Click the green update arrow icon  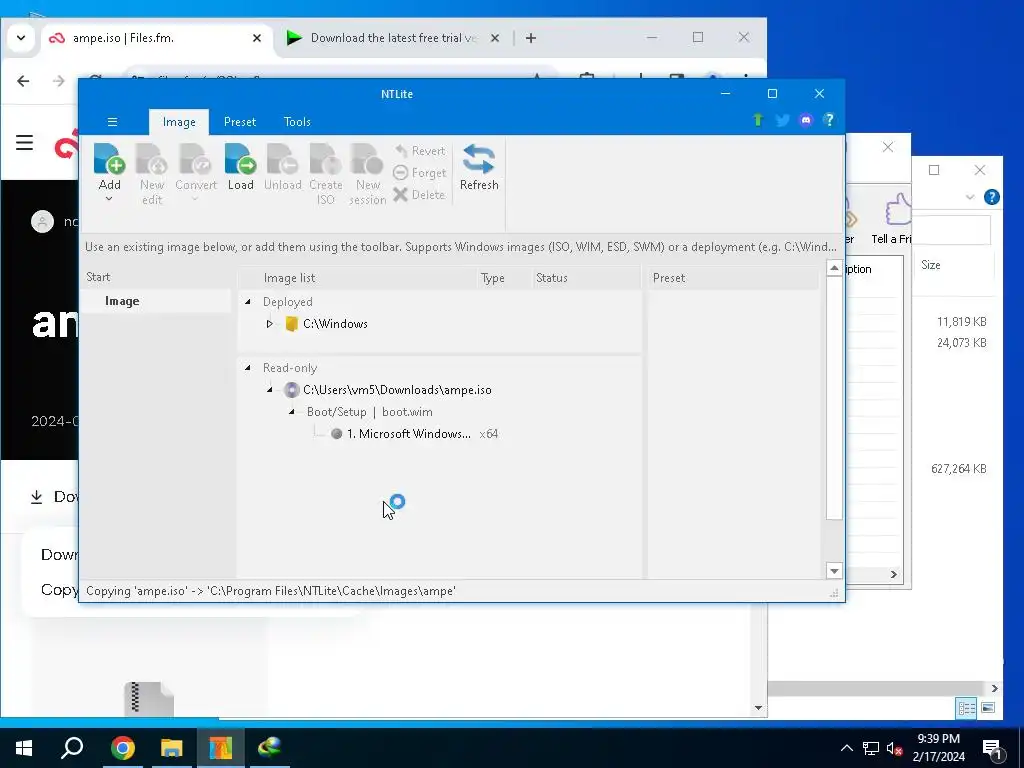(x=758, y=120)
